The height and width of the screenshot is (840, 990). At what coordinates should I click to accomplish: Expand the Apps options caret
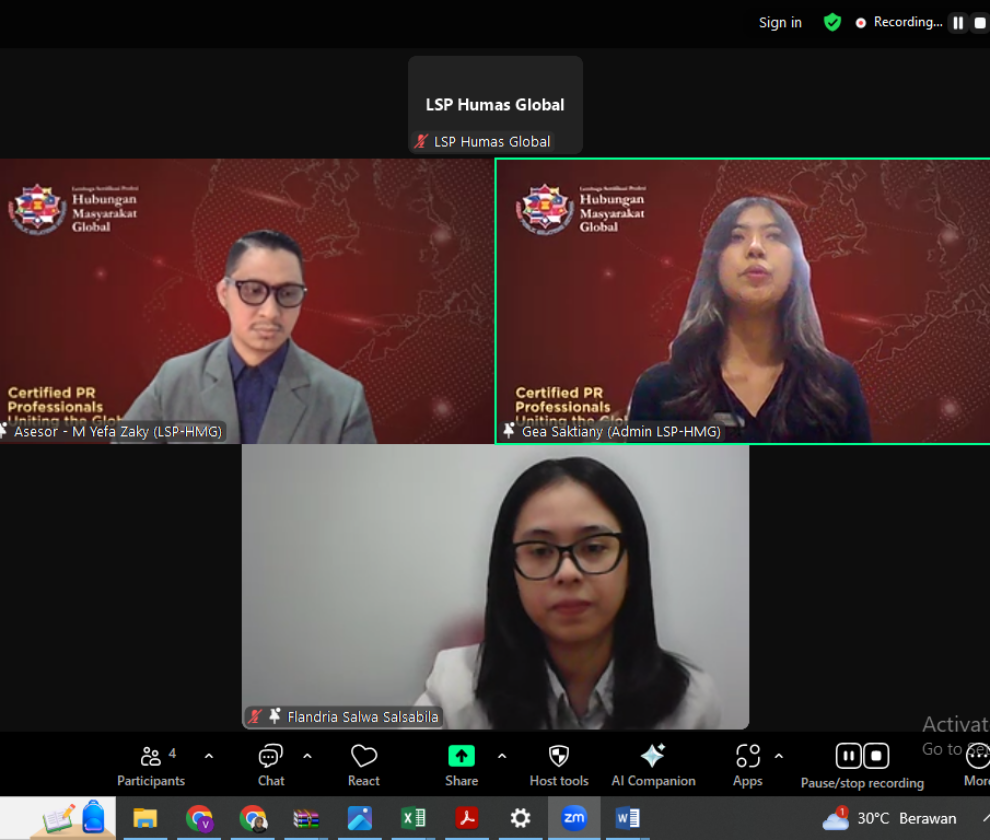pos(779,756)
